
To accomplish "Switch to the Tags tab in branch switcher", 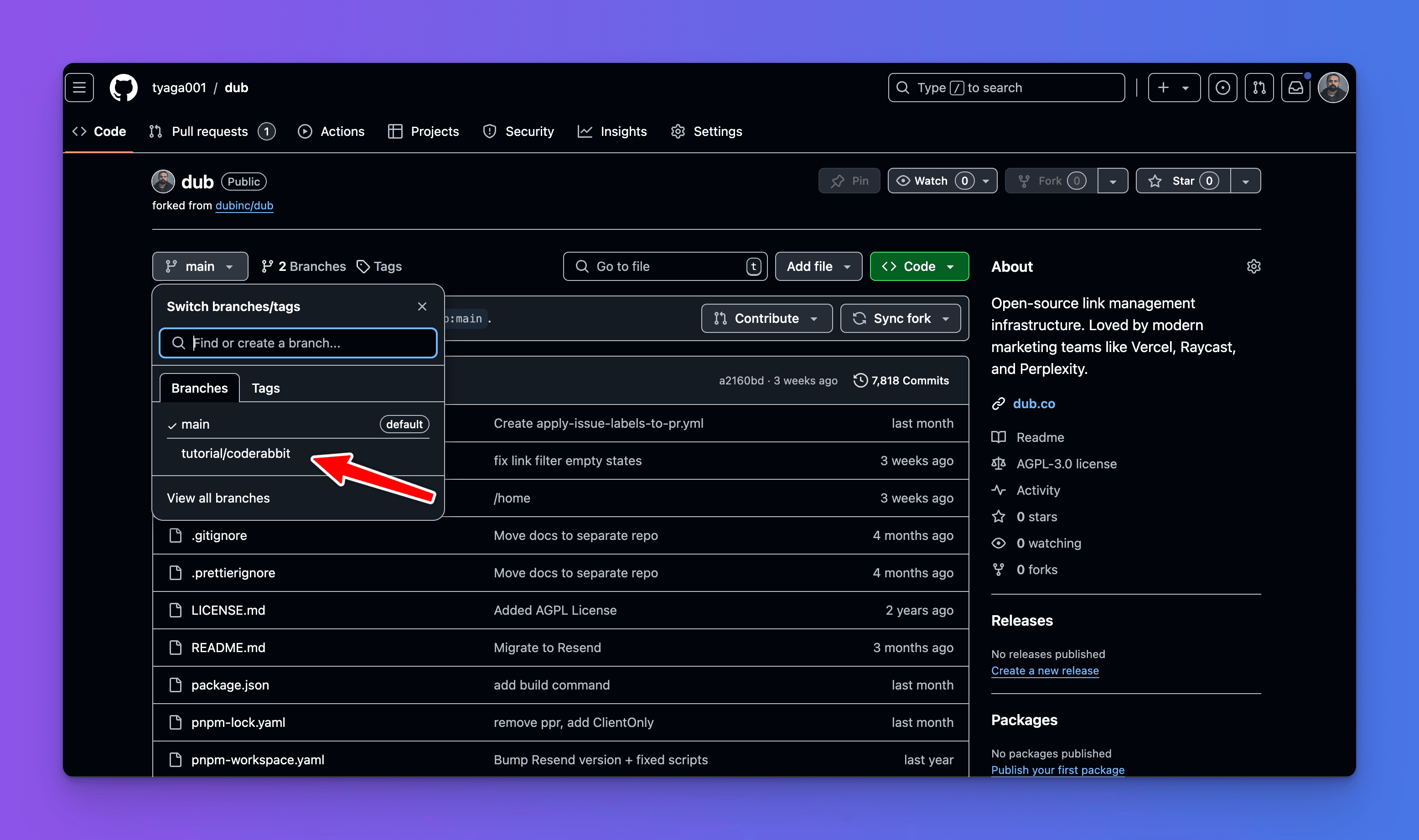I will [266, 388].
